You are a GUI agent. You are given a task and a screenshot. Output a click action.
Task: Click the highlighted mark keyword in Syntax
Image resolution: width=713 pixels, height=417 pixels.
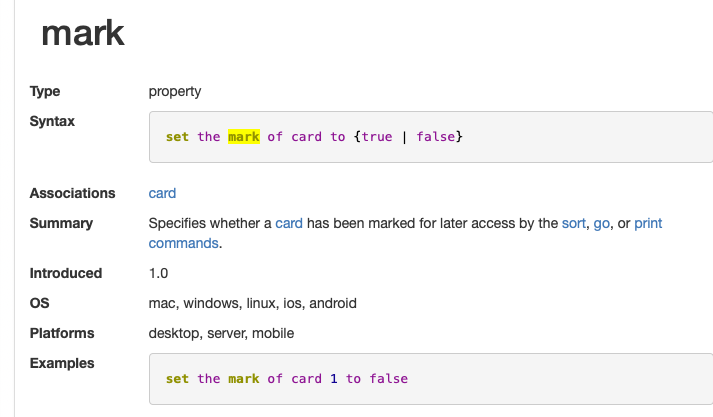[243, 137]
